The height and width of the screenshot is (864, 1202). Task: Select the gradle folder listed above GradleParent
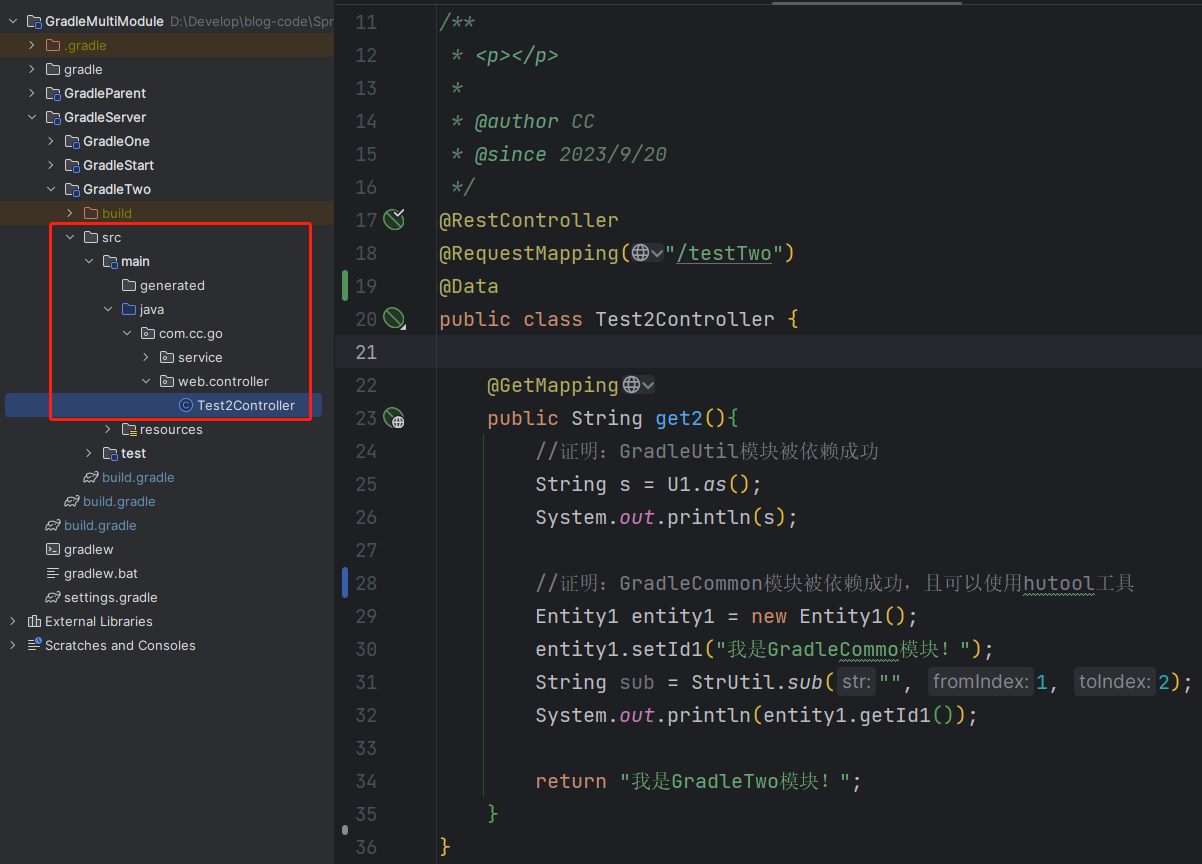tap(83, 69)
